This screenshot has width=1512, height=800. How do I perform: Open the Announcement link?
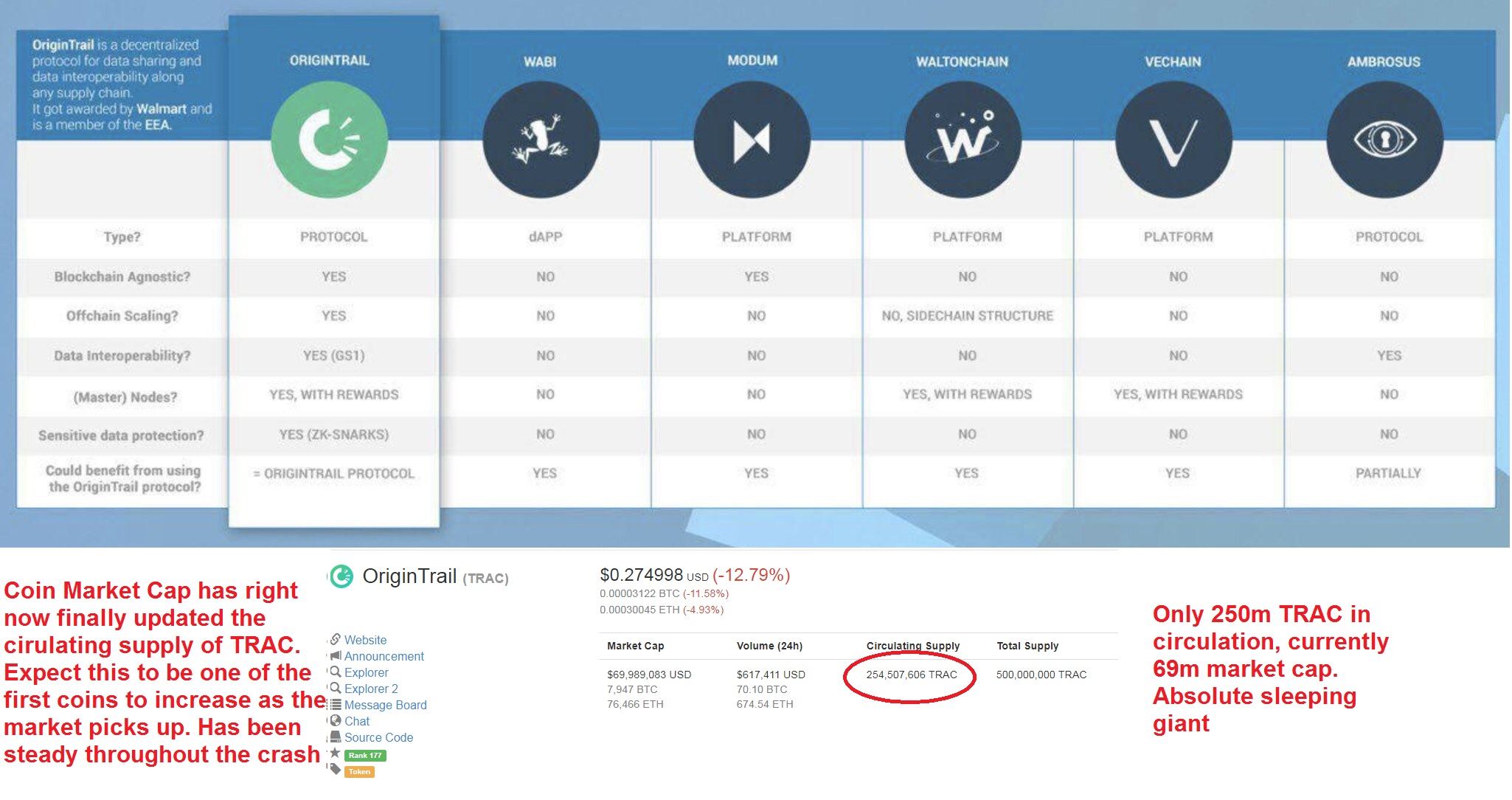pyautogui.click(x=384, y=656)
